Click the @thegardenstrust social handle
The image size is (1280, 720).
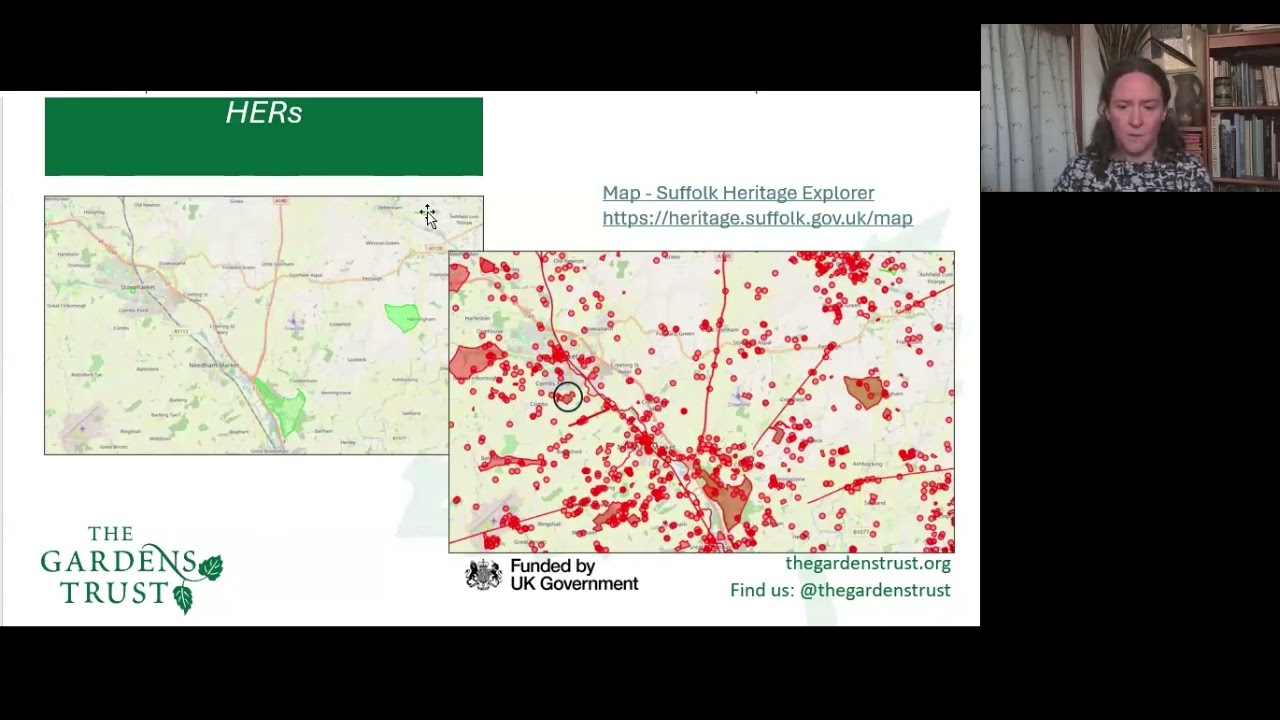coord(875,590)
